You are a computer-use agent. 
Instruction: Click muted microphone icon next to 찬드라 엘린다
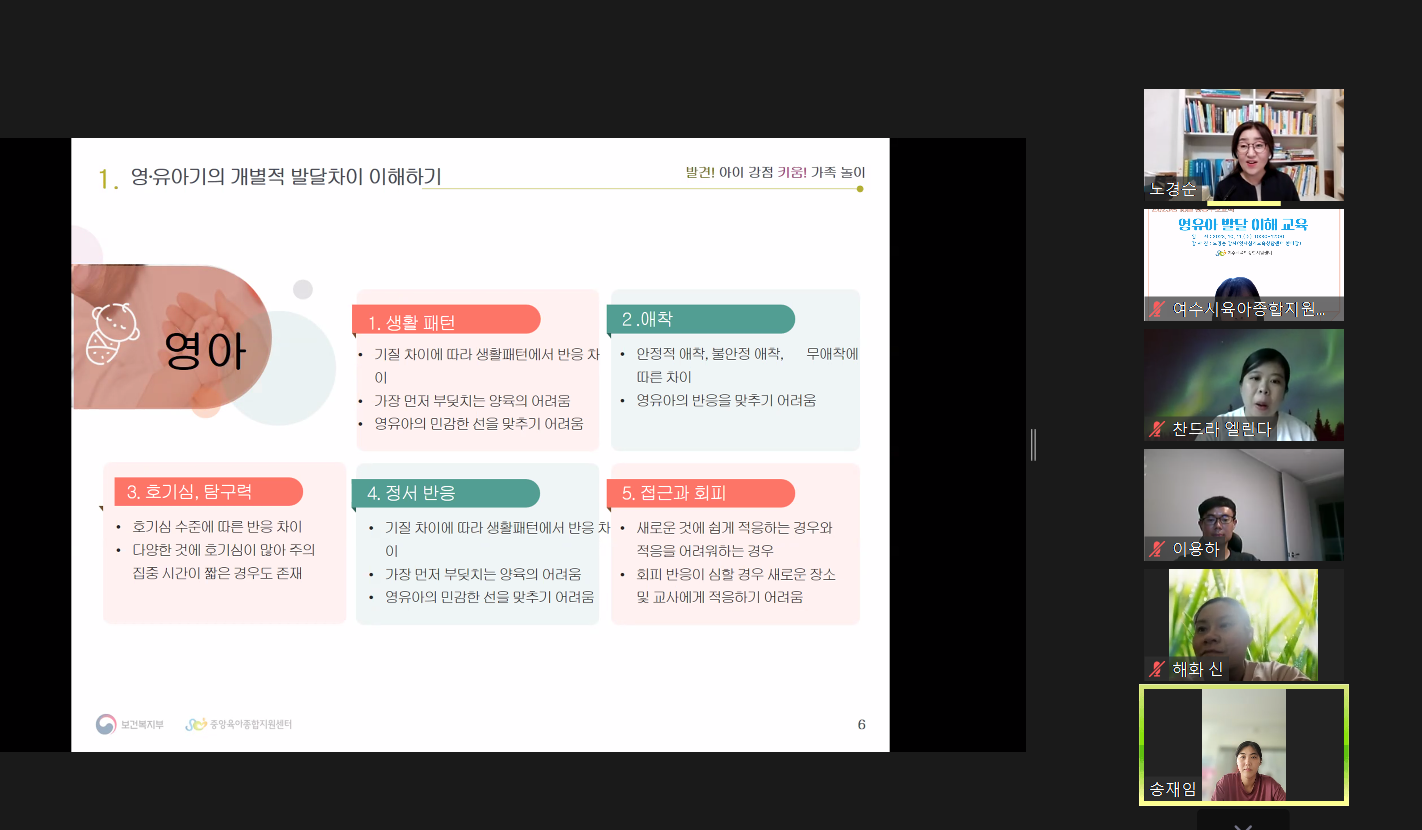point(1157,430)
